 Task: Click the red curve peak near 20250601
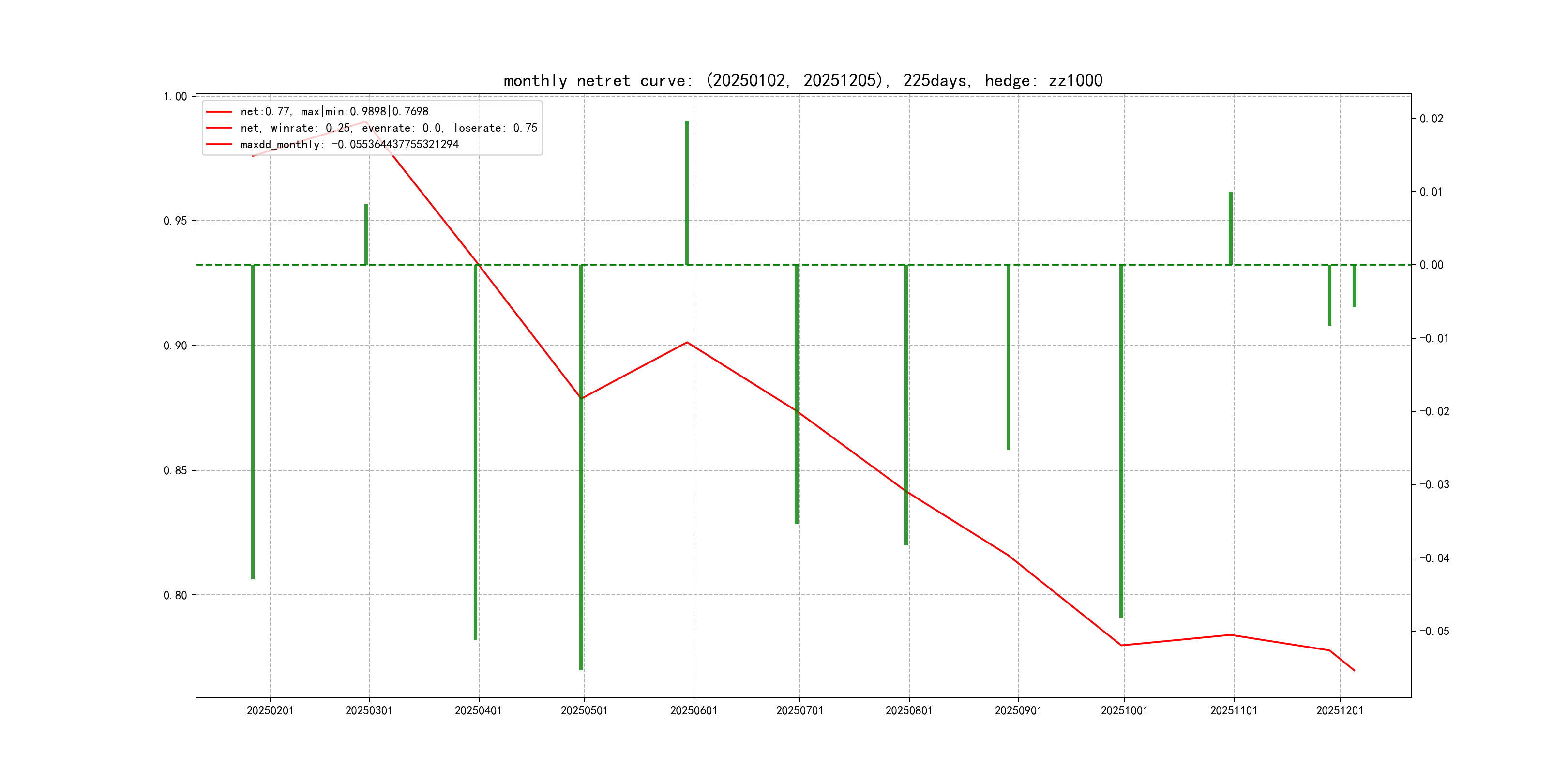(687, 343)
